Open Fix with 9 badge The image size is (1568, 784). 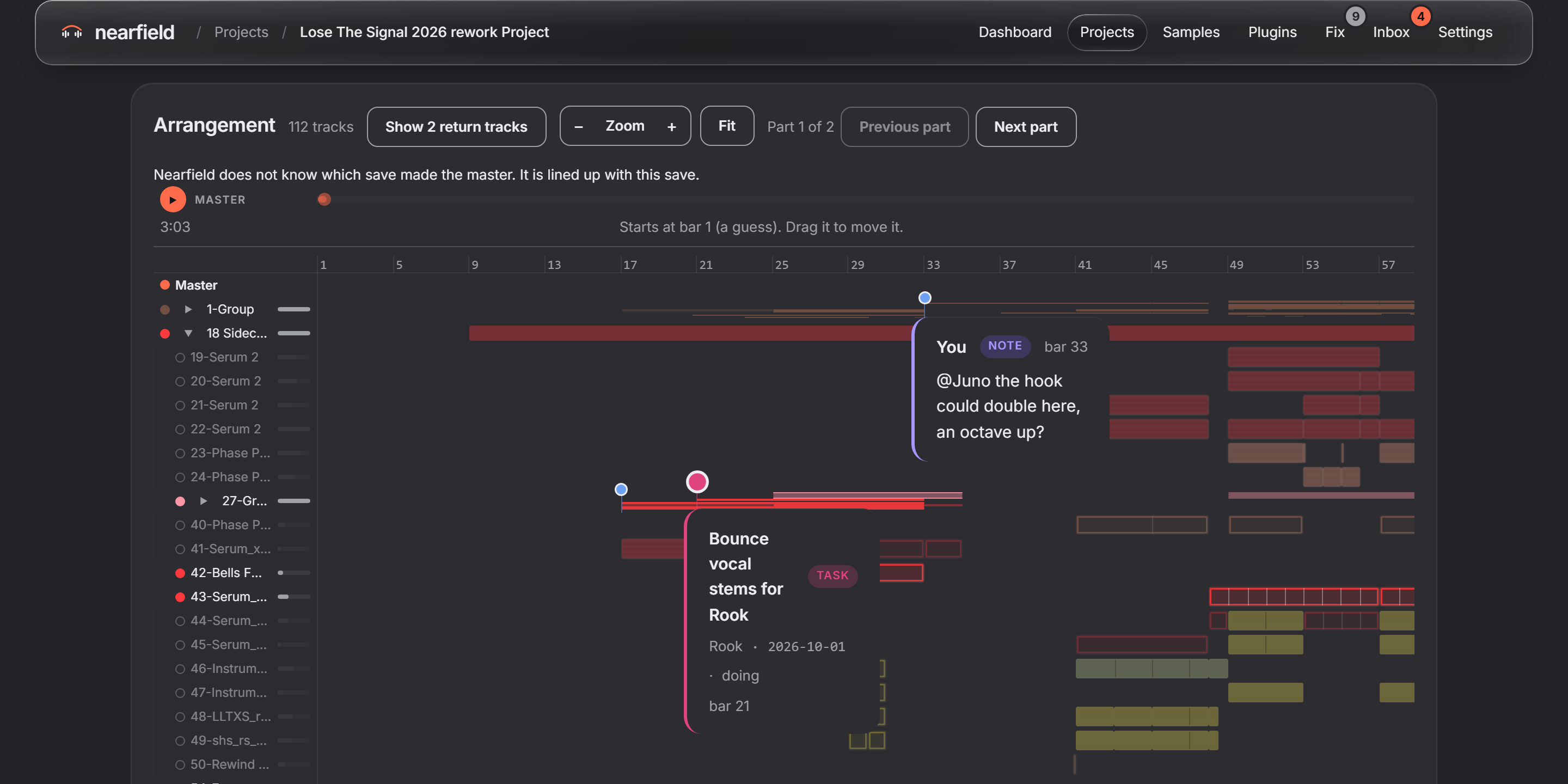coord(1335,32)
